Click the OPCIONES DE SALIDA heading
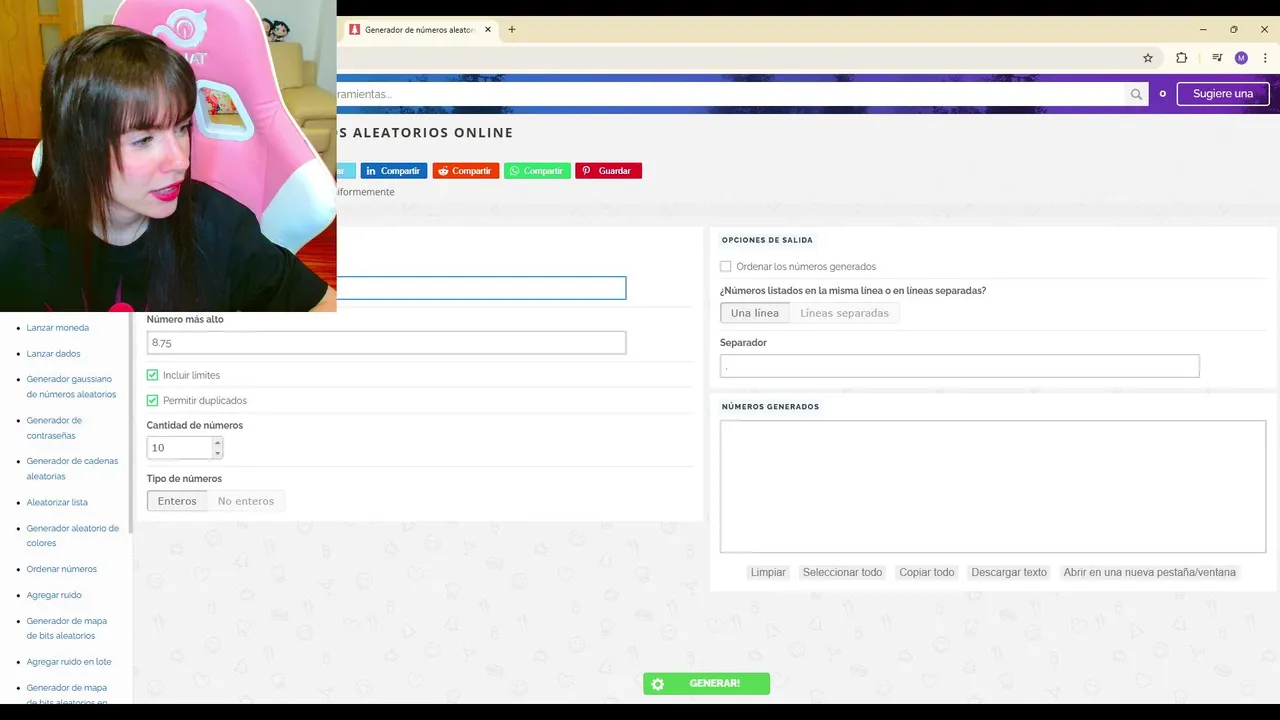Screen dimensions: 1280x720 767,240
